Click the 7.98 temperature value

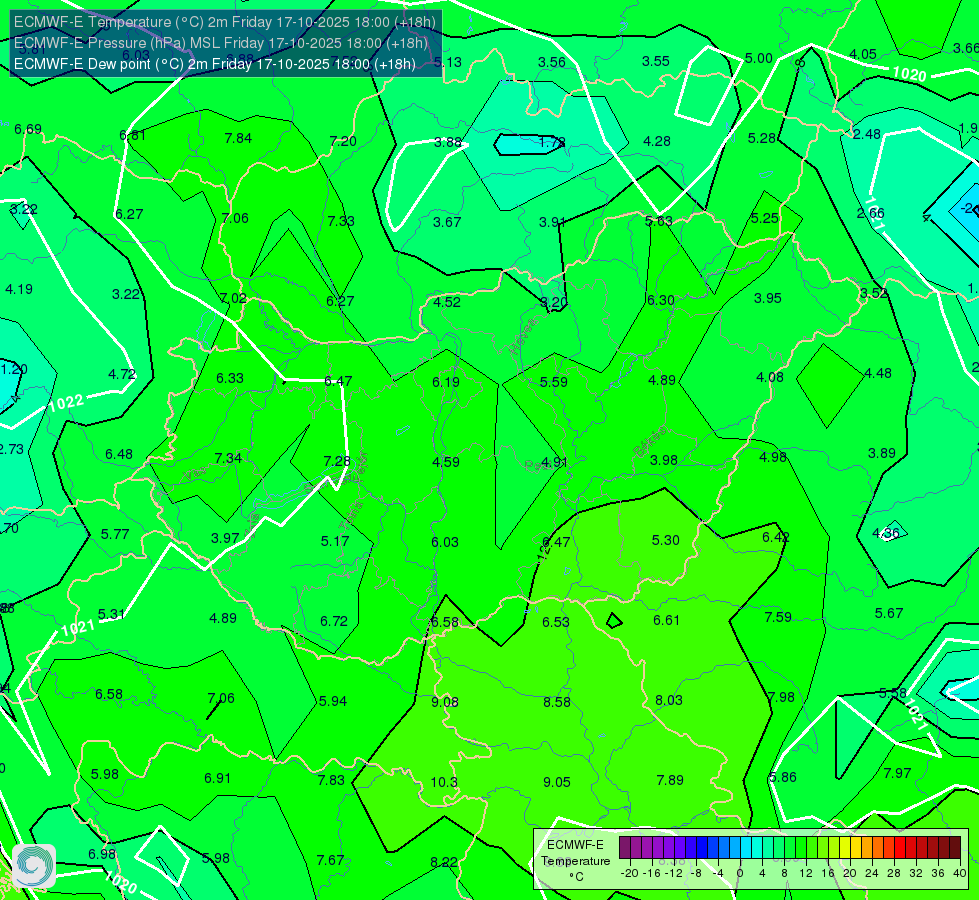point(781,697)
